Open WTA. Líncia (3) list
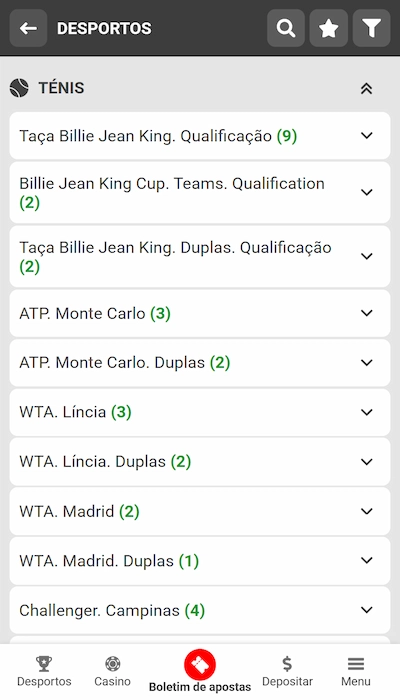Image resolution: width=400 pixels, height=700 pixels. tap(200, 412)
